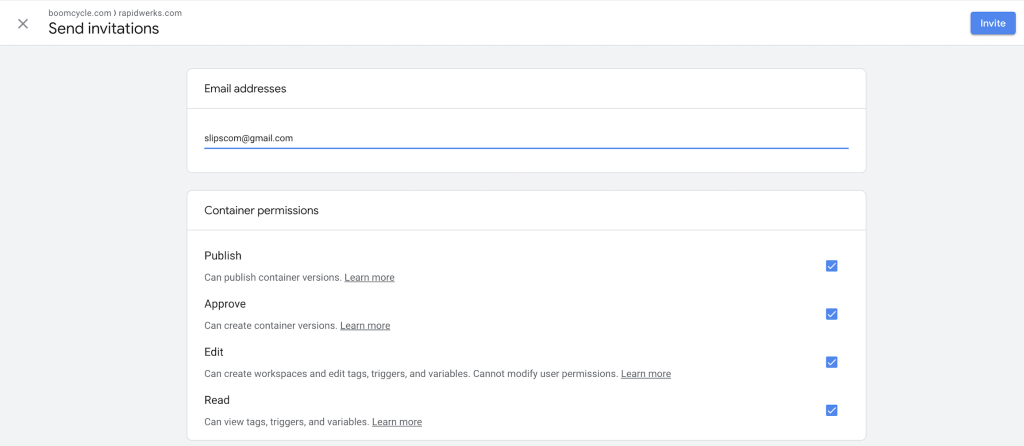
Task: Close the Send invitations panel
Action: [23, 23]
